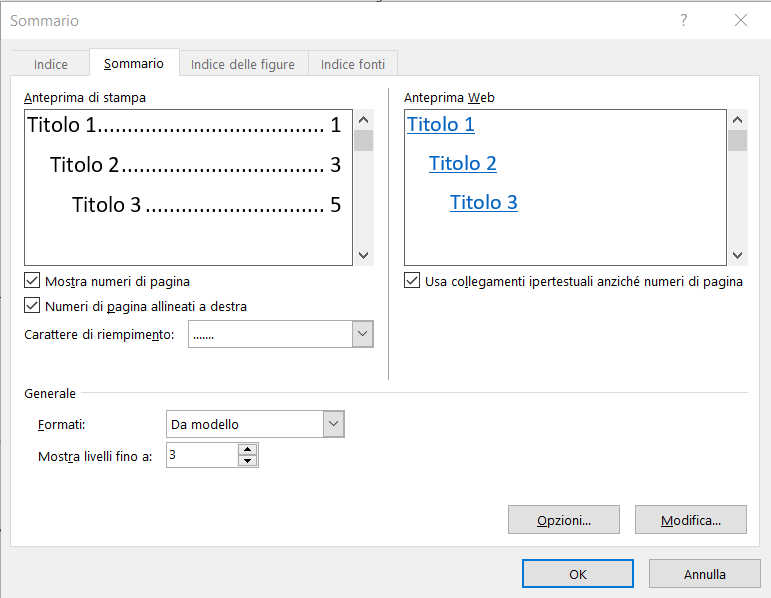Screen dimensions: 771x598
Task: Click the Opzioni button
Action: point(564,520)
